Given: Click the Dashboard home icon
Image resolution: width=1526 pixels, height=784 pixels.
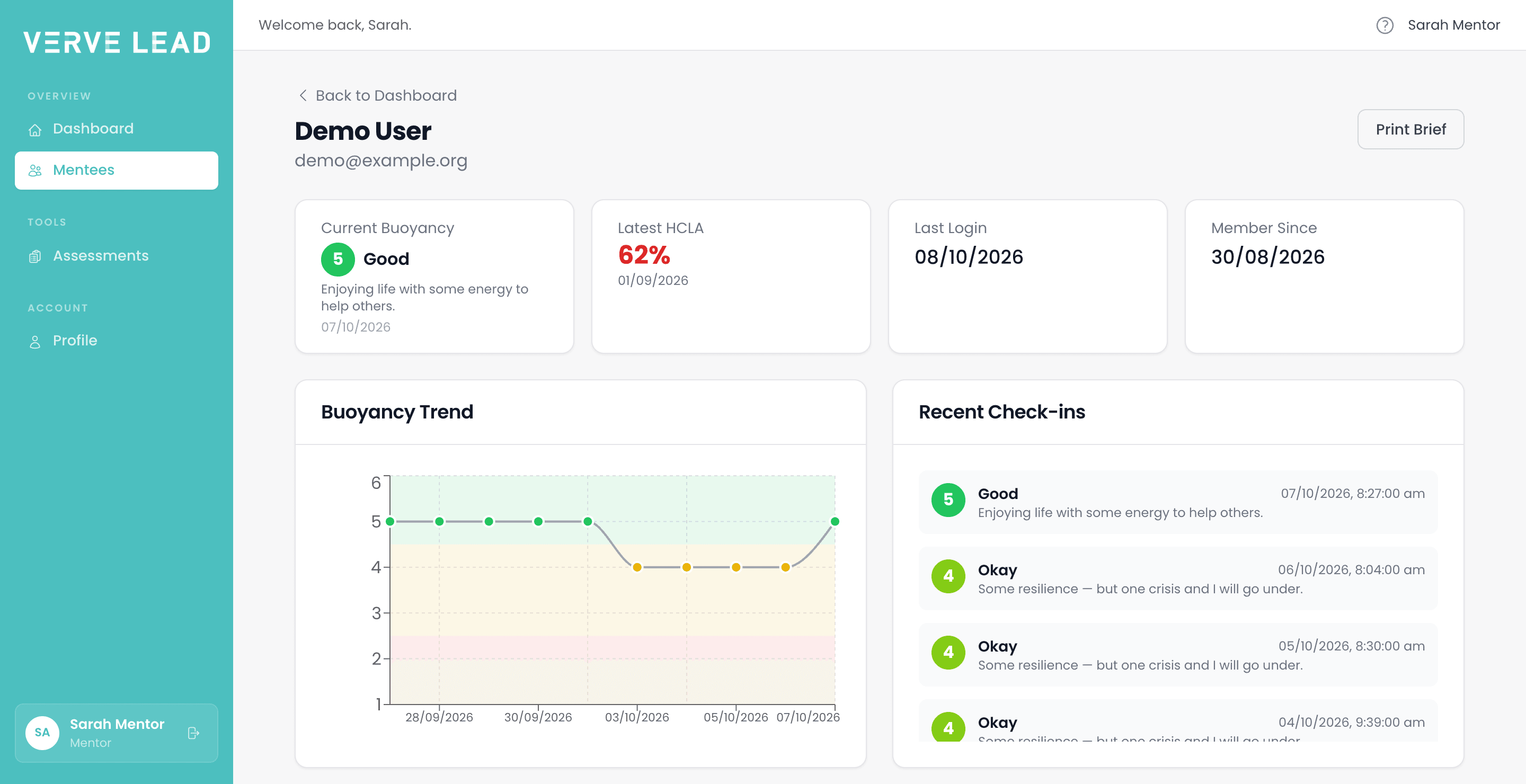Looking at the screenshot, I should click(x=35, y=130).
